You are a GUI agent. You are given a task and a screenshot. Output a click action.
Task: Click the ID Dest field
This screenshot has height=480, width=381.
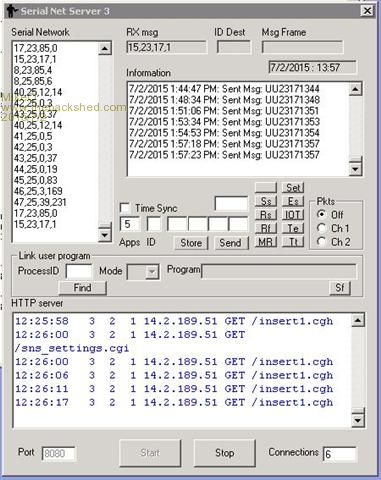coord(233,47)
